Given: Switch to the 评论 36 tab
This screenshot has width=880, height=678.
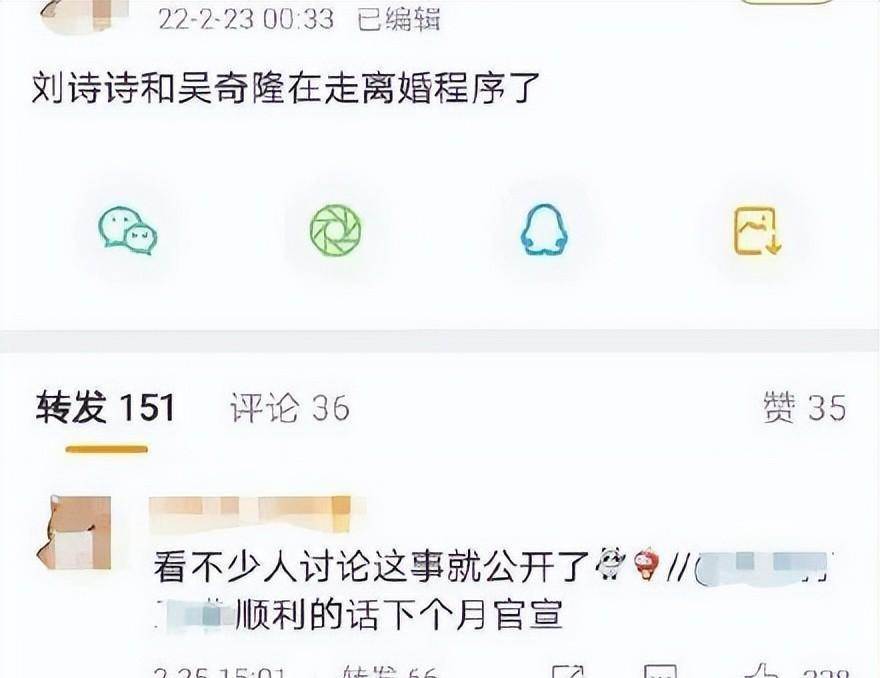Looking at the screenshot, I should point(290,407).
